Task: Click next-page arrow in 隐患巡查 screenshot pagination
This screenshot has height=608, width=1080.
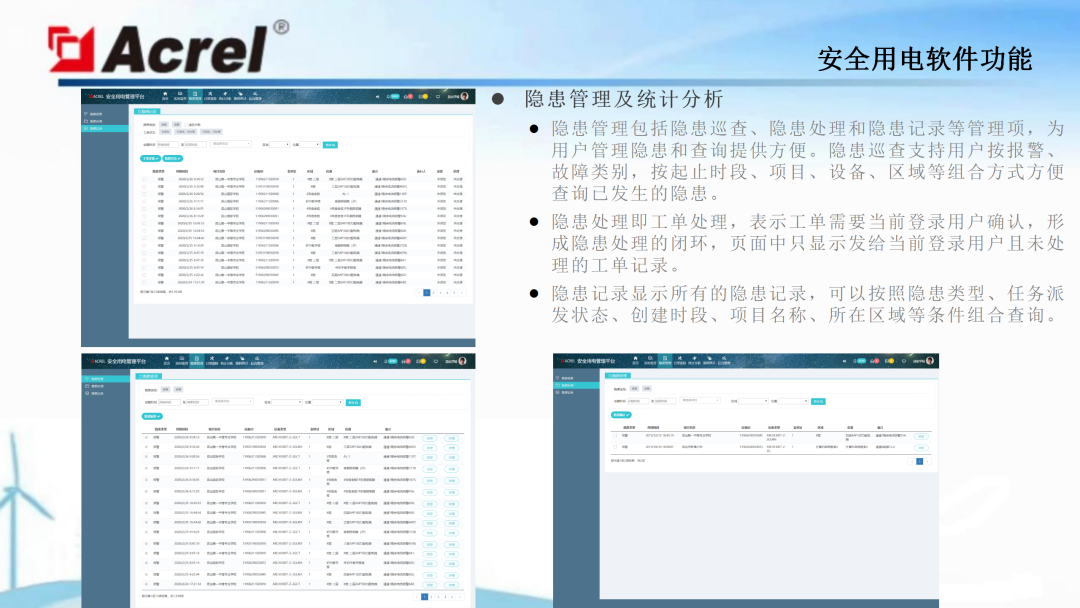Action: pyautogui.click(x=460, y=597)
